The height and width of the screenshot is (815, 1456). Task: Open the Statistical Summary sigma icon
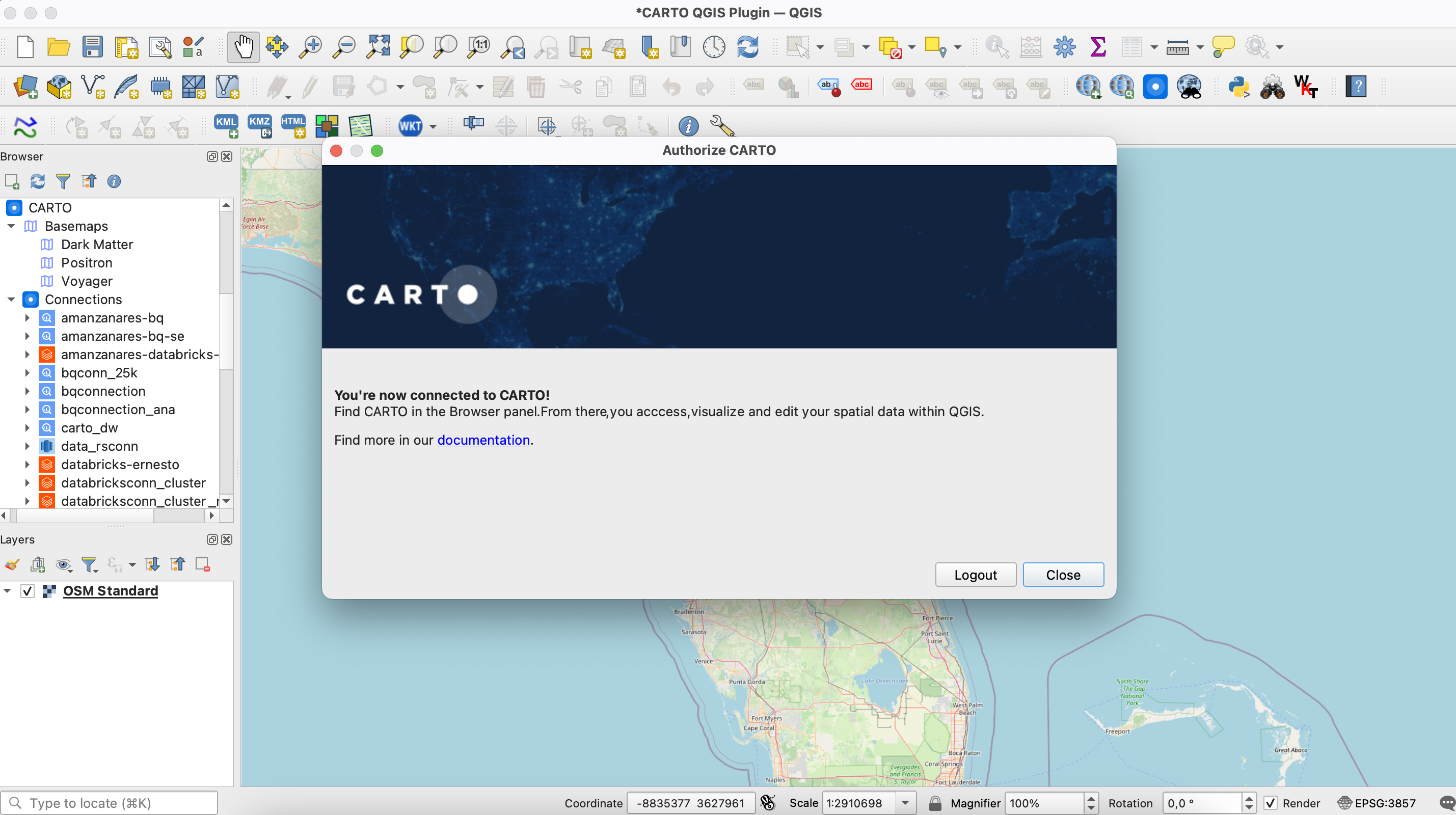[1097, 47]
